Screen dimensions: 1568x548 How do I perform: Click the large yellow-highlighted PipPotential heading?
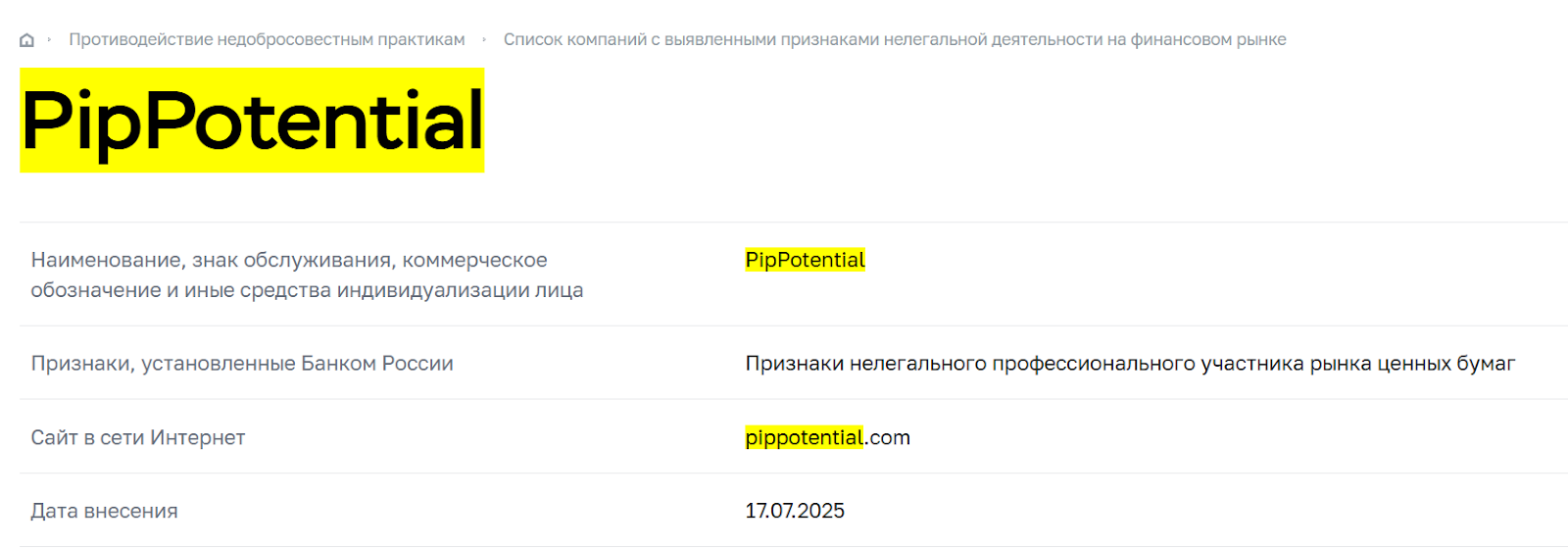point(252,121)
